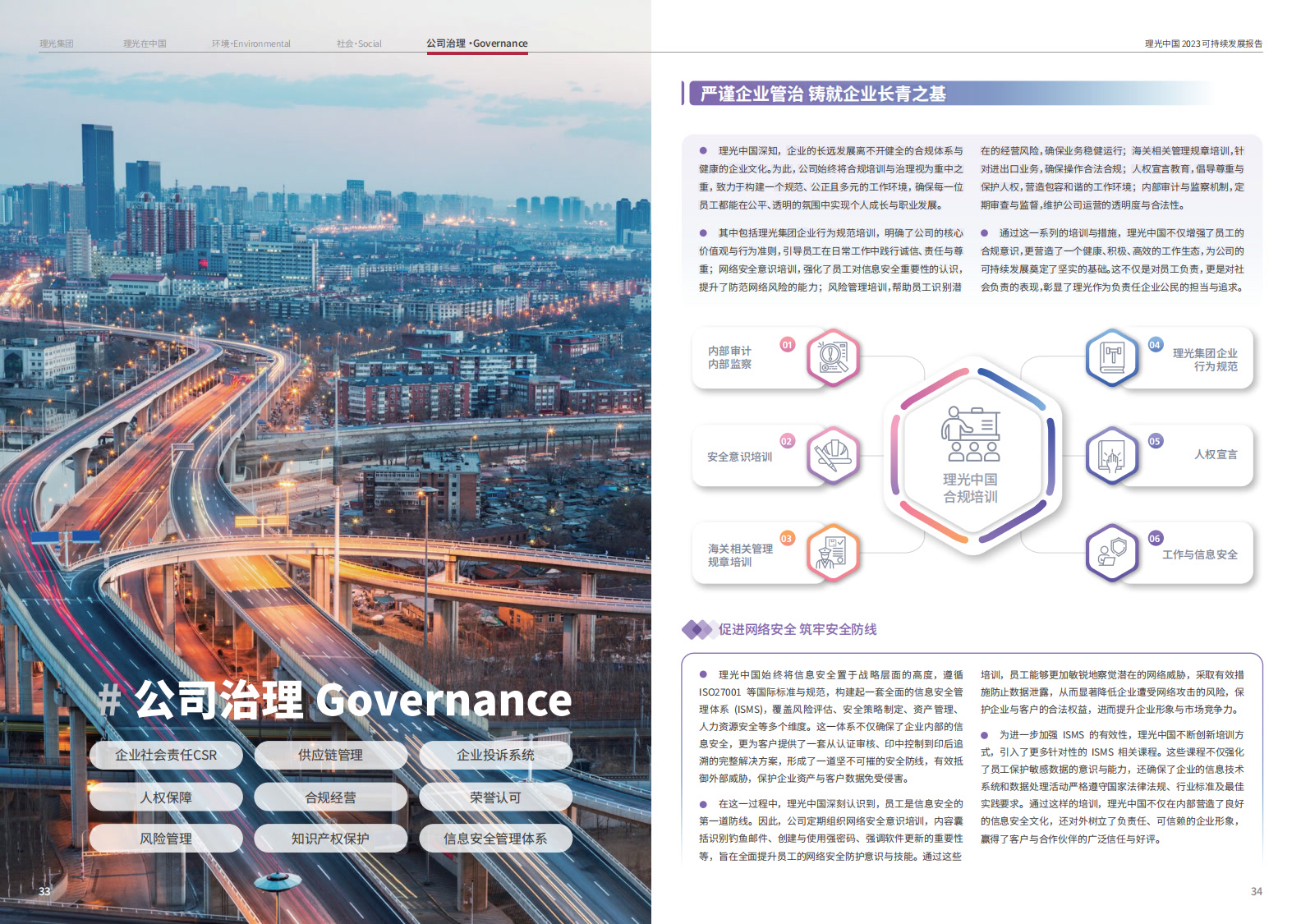Click the 海关相关管理规章培训 officer icon
1301x924 pixels.
(833, 553)
